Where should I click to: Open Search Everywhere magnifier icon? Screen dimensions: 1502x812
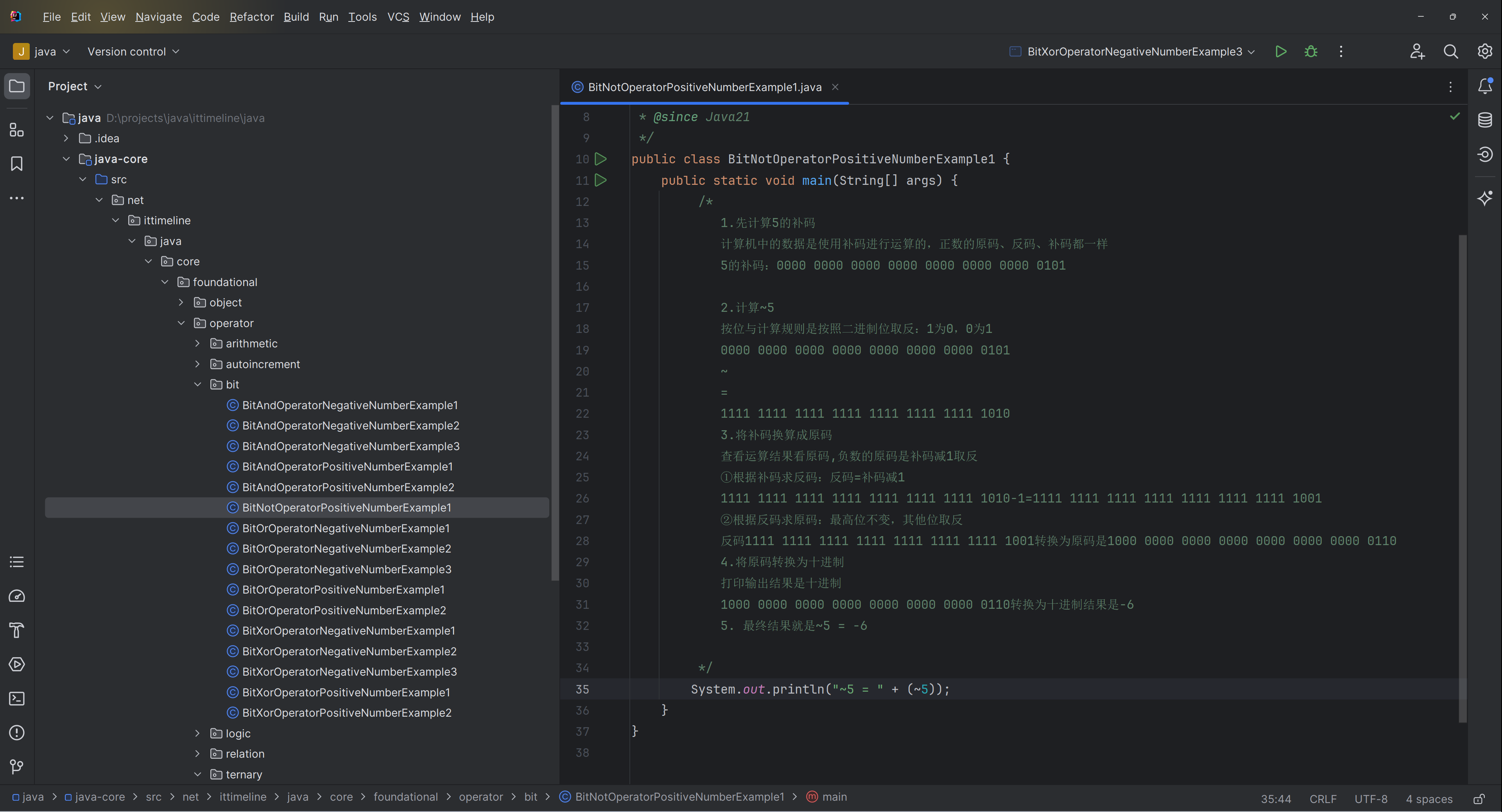tap(1451, 52)
